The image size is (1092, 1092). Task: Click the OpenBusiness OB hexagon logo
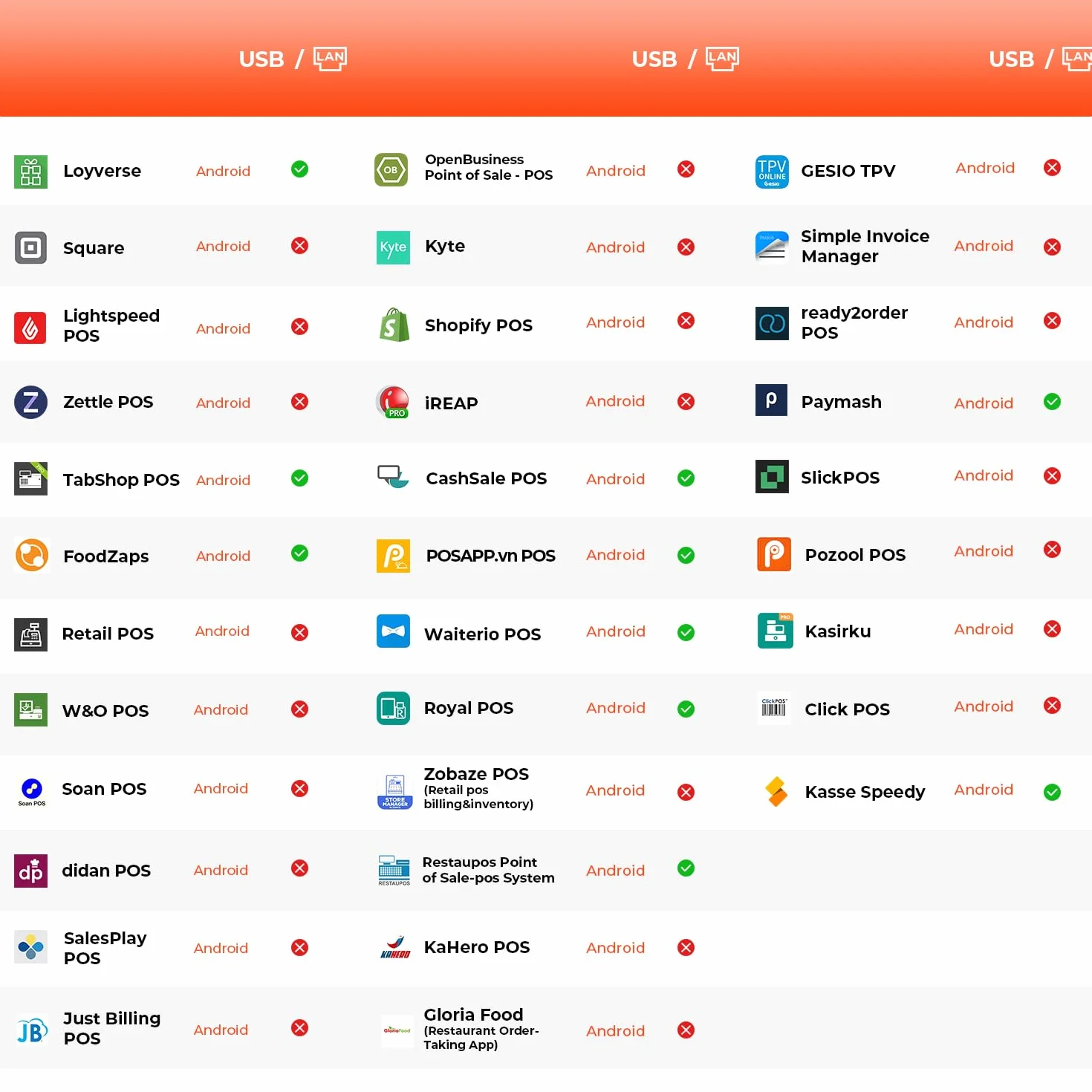pyautogui.click(x=391, y=170)
